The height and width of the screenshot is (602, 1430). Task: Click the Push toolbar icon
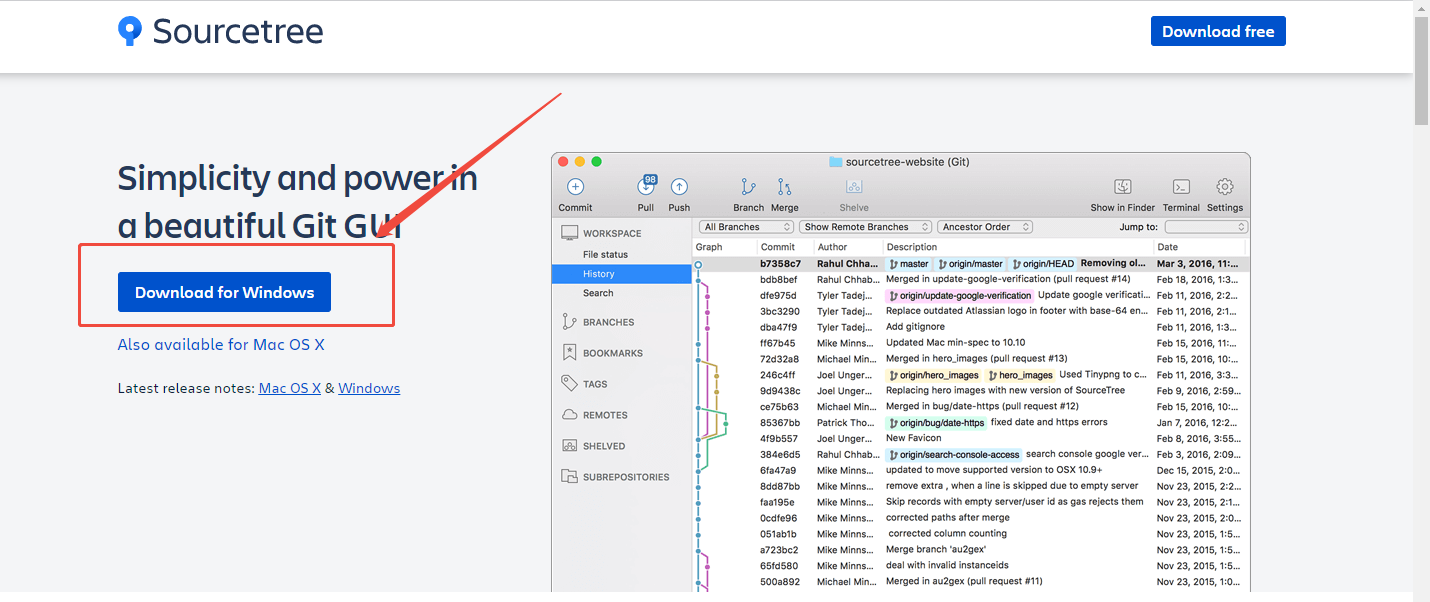(x=679, y=187)
